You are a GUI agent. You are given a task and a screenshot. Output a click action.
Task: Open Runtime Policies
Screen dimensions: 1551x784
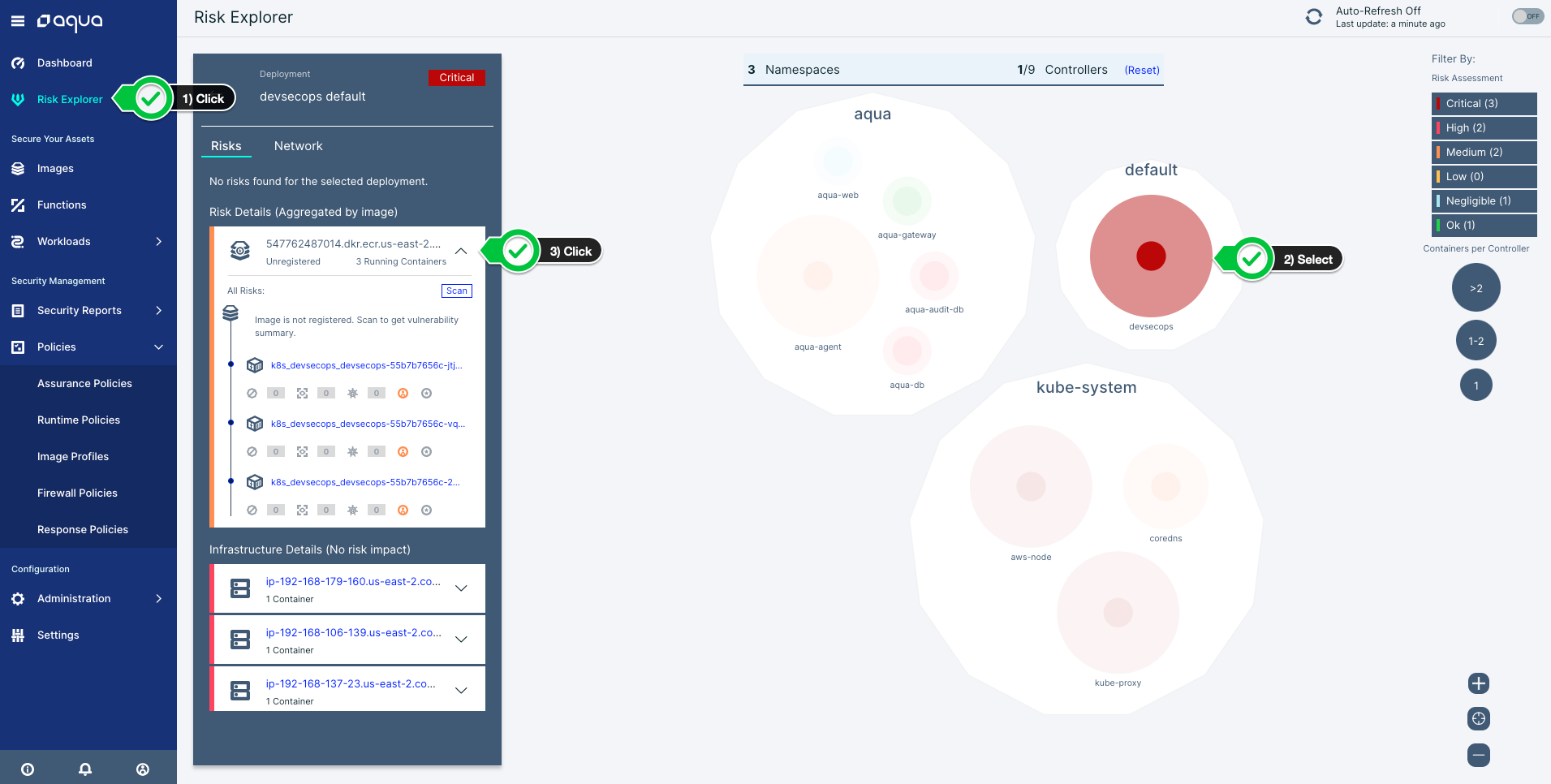[x=79, y=420]
